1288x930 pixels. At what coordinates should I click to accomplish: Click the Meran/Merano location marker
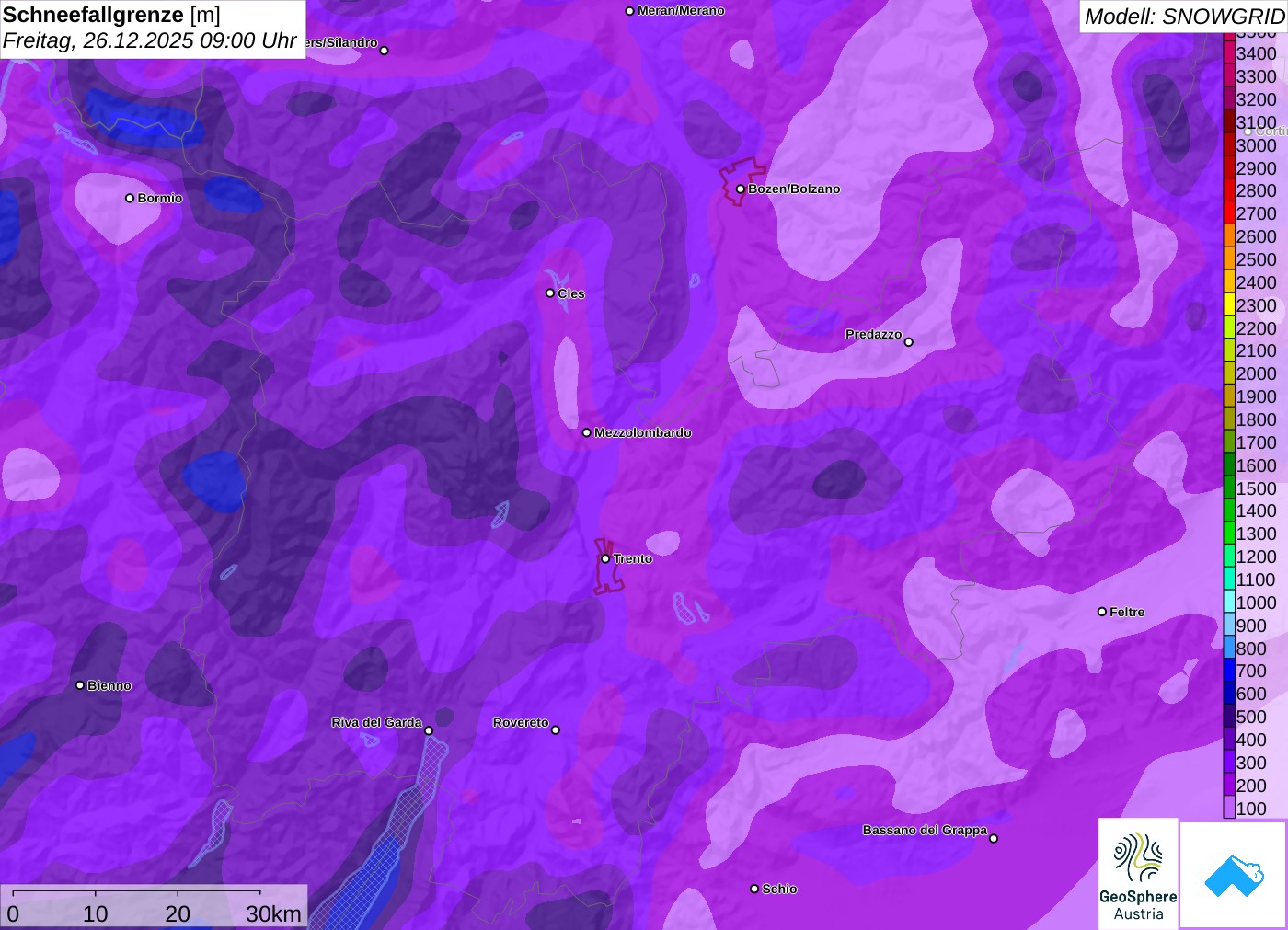[629, 11]
